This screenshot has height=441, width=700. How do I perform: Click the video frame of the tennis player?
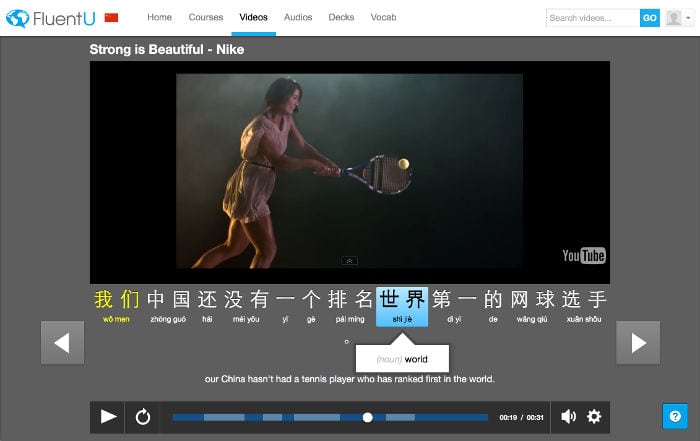coord(349,171)
